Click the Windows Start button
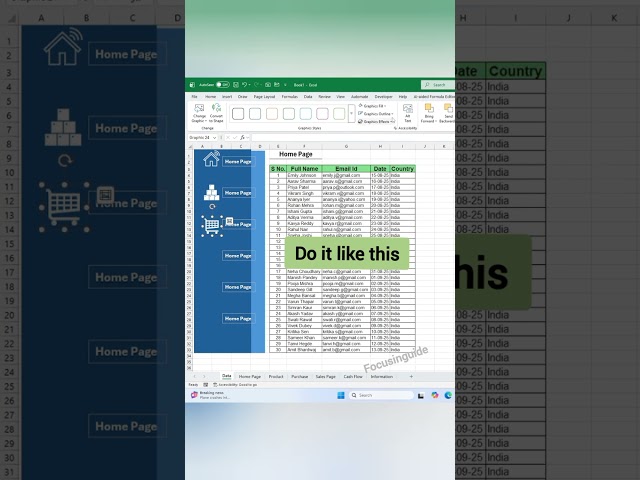The image size is (640, 480). coord(341,395)
